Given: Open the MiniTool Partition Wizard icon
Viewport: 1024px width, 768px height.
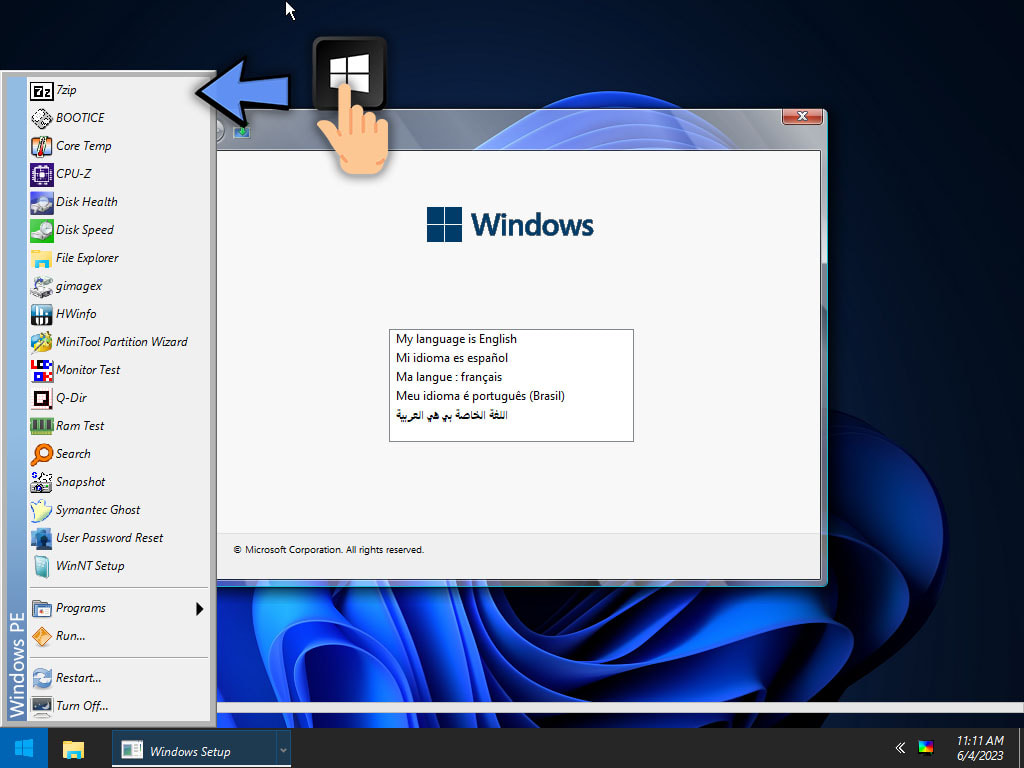Looking at the screenshot, I should [x=41, y=342].
